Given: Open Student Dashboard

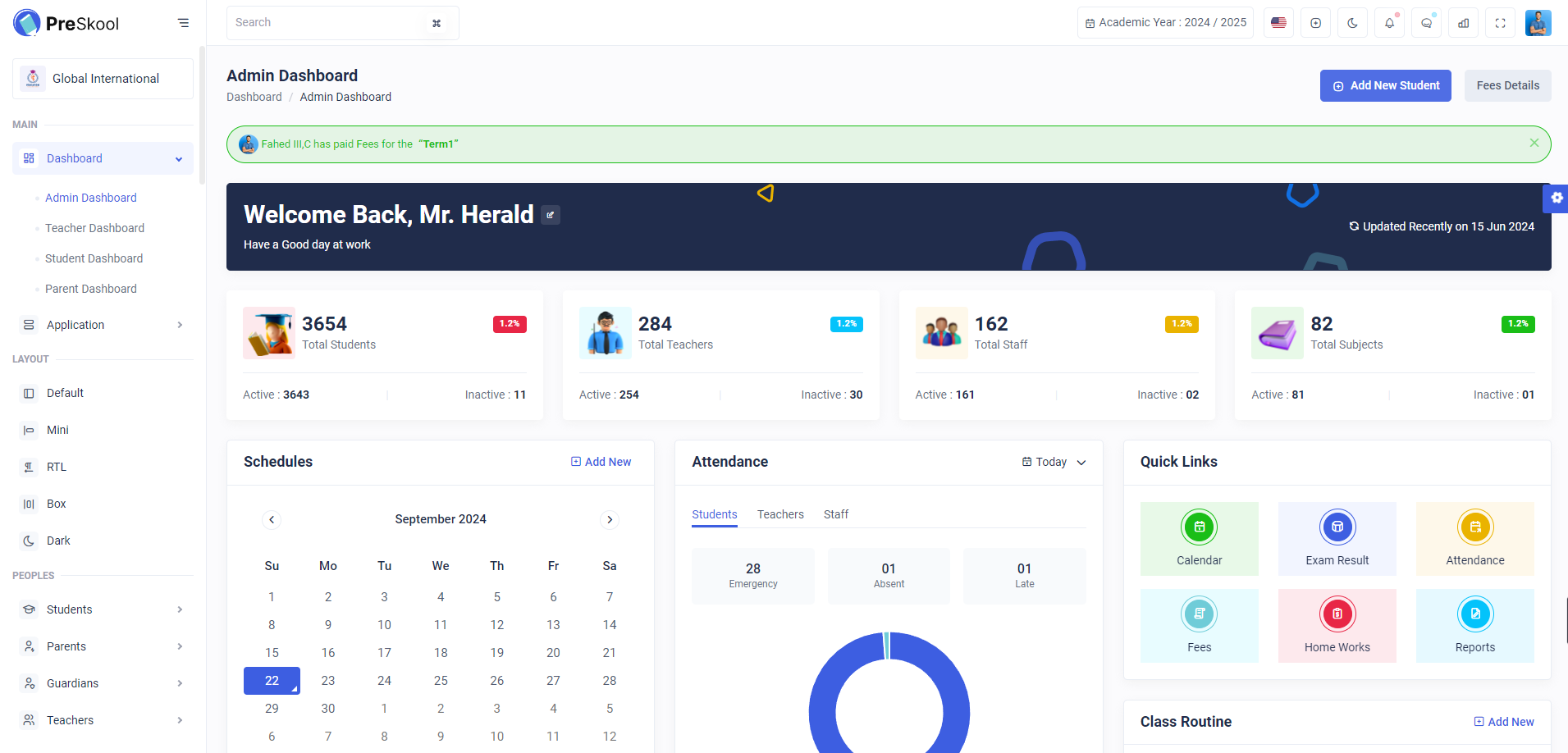Looking at the screenshot, I should 94,258.
